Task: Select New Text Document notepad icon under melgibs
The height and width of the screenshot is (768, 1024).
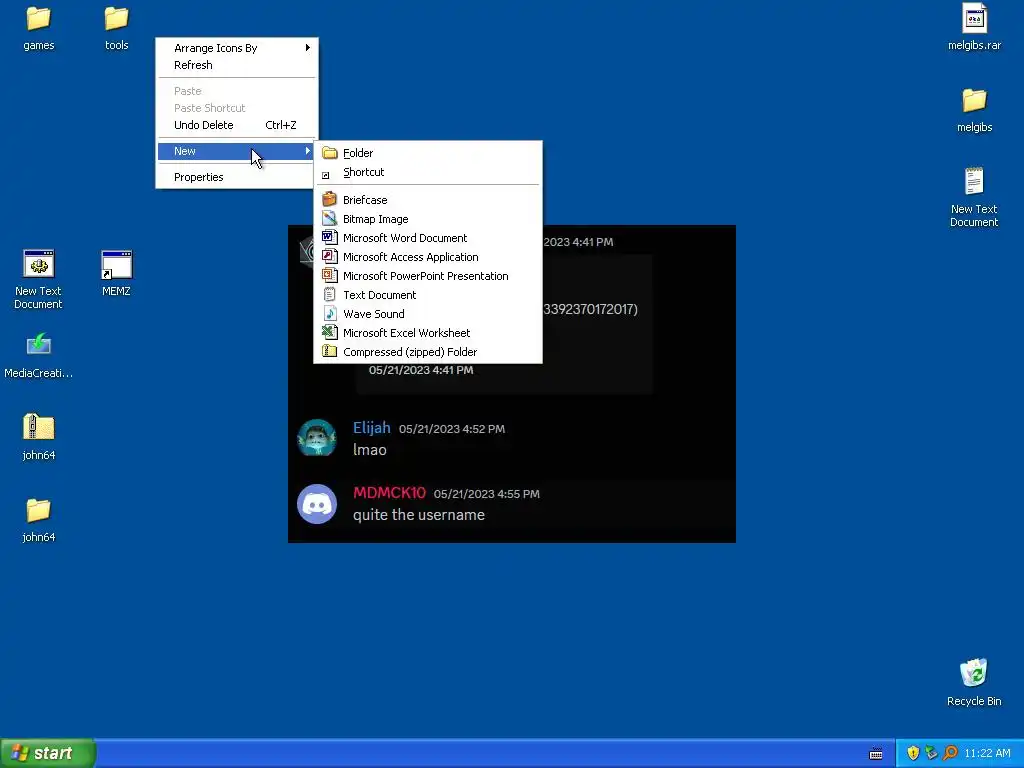Action: (x=974, y=182)
